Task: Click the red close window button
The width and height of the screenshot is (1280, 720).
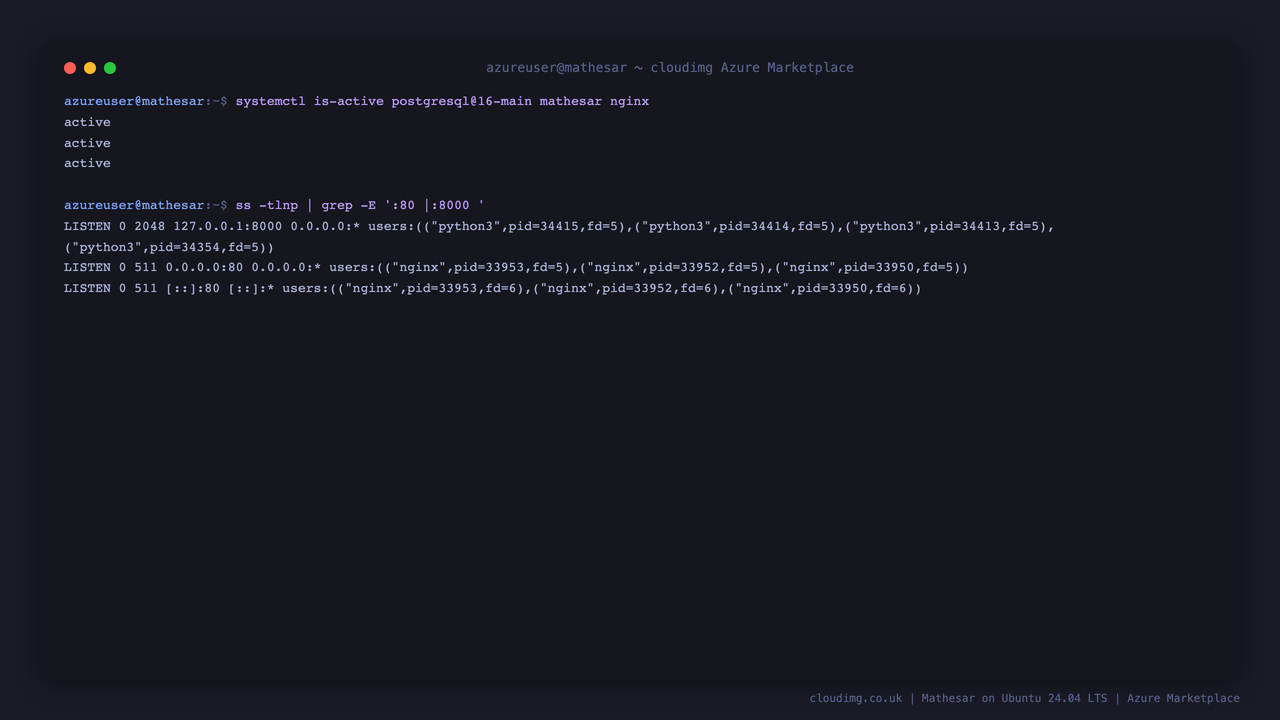Action: [70, 68]
